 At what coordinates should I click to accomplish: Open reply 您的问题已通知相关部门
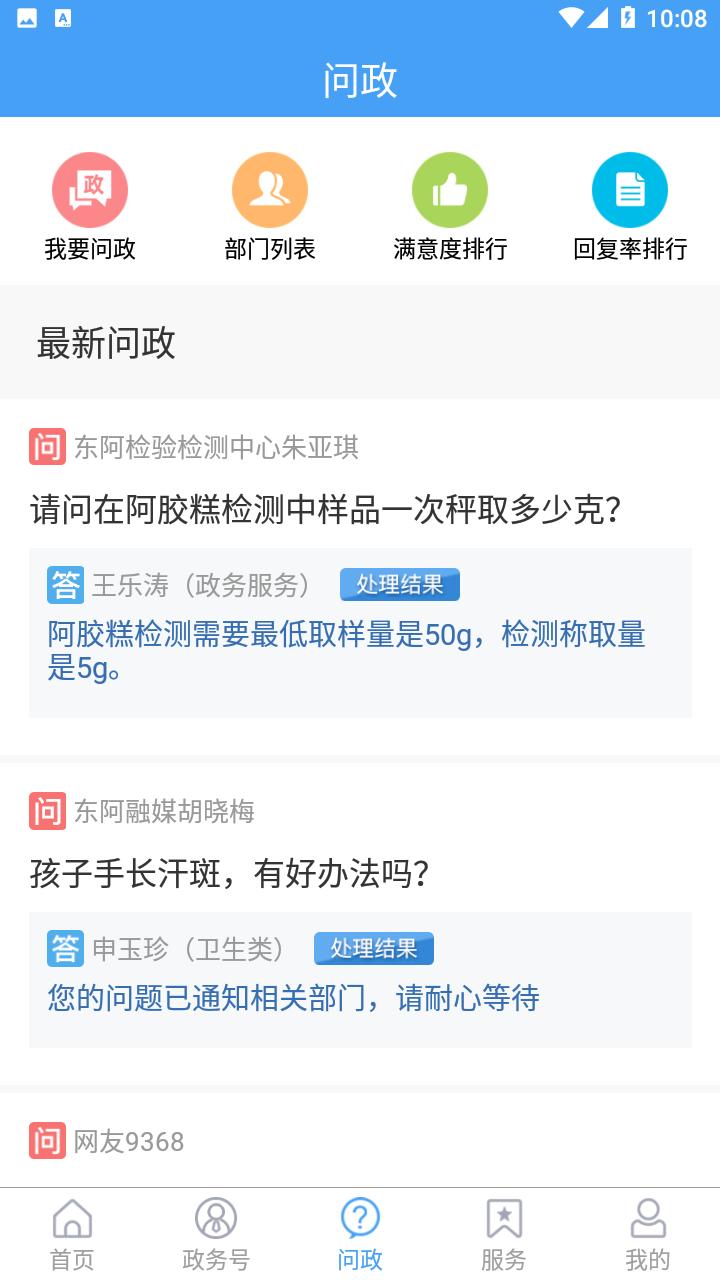point(294,998)
